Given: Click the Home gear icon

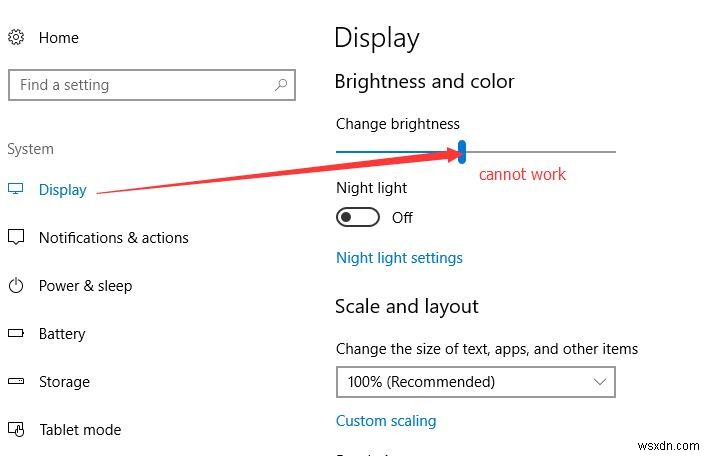Looking at the screenshot, I should [16, 38].
